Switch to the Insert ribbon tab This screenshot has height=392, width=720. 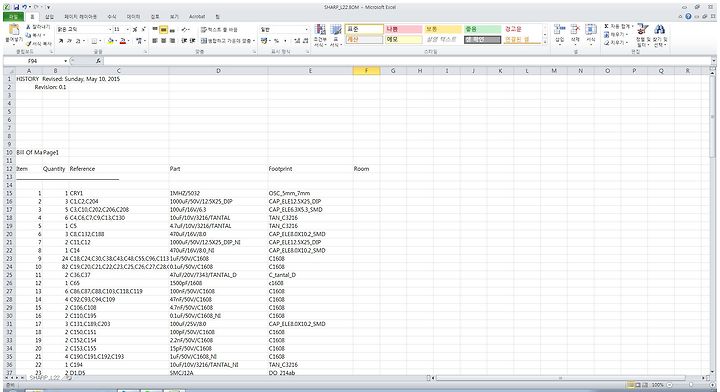pos(49,17)
